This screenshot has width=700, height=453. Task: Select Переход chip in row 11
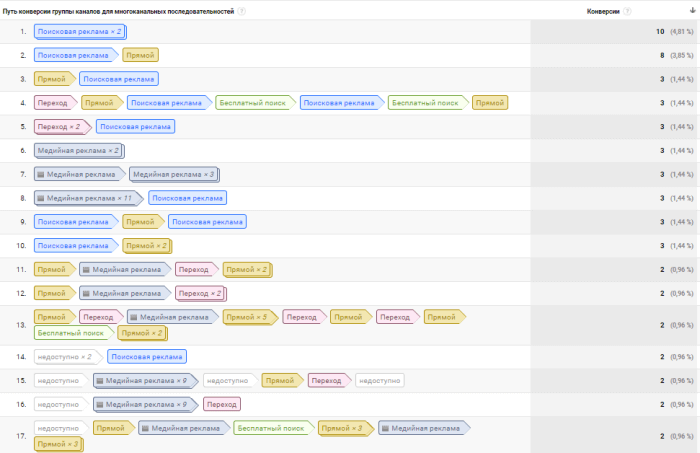(197, 270)
